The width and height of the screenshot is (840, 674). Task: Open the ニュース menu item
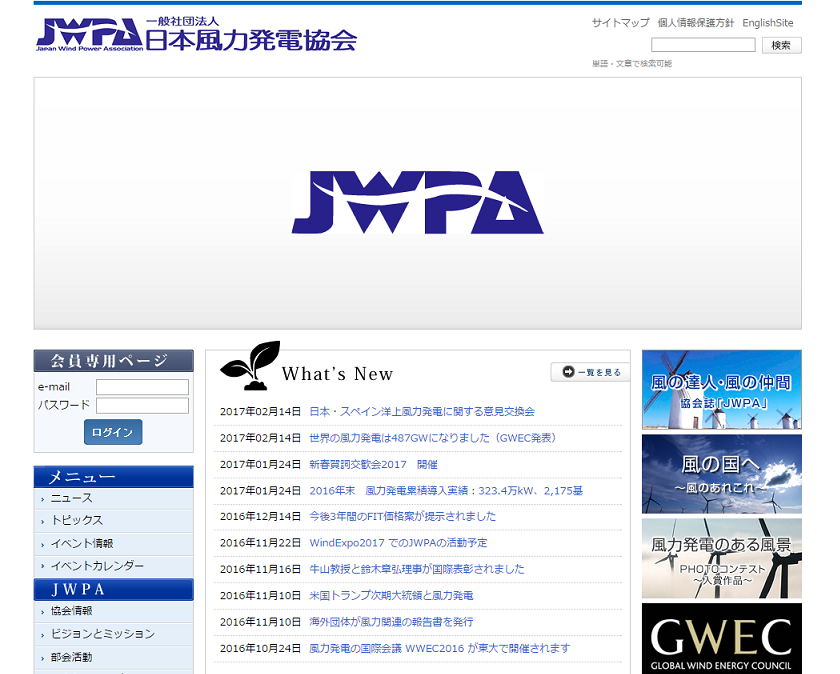pyautogui.click(x=114, y=499)
